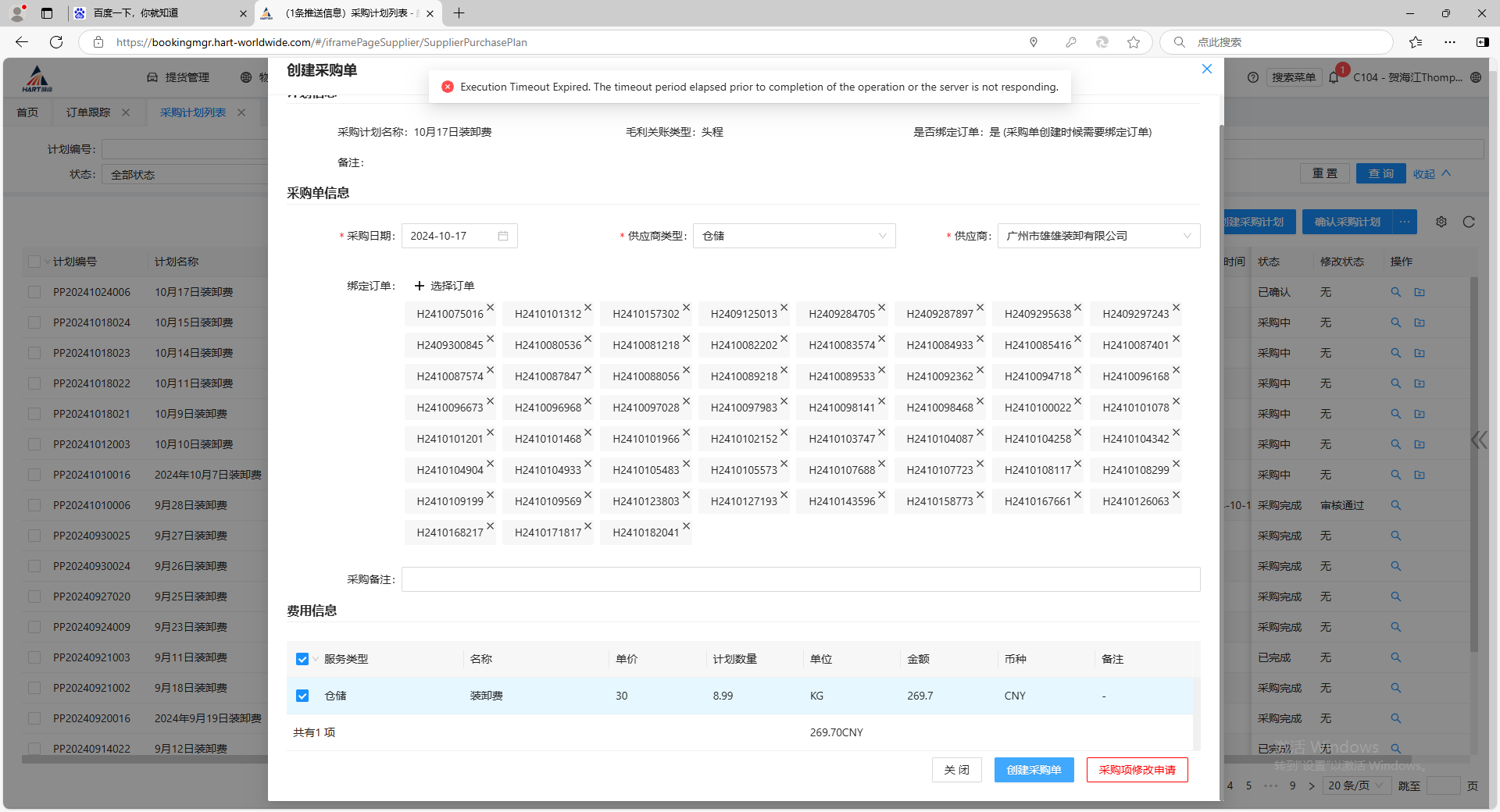
Task: Open the 20条/页 page size dropdown
Action: [1355, 785]
